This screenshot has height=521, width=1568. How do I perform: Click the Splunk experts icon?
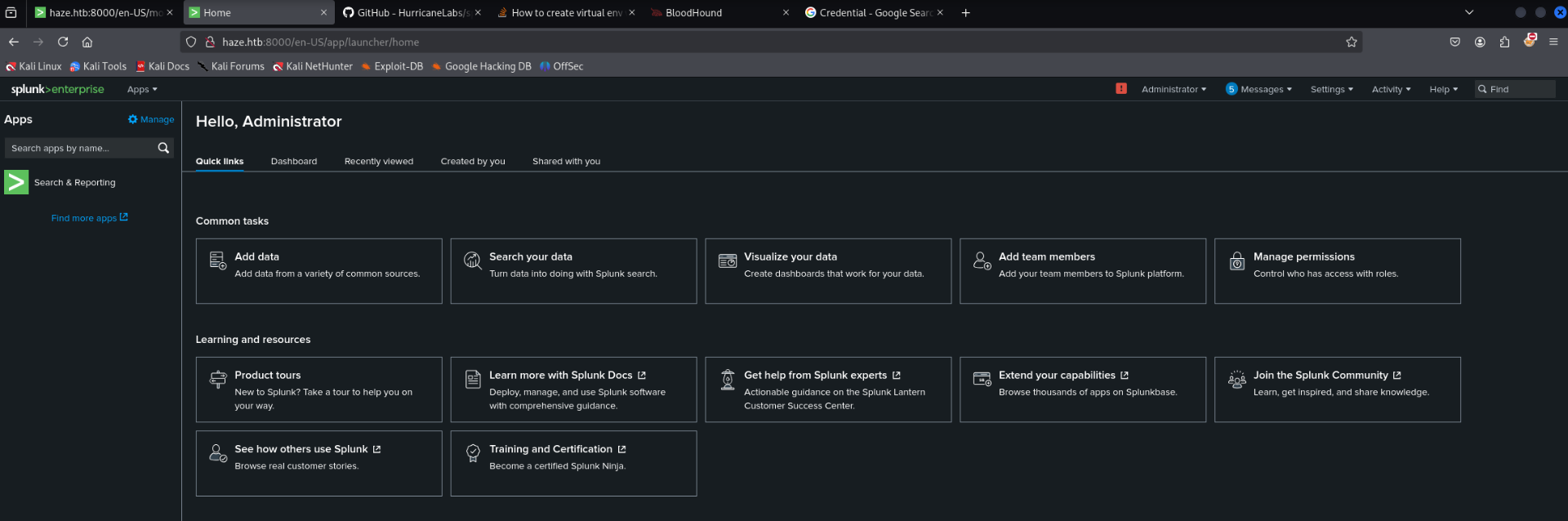[x=728, y=379]
